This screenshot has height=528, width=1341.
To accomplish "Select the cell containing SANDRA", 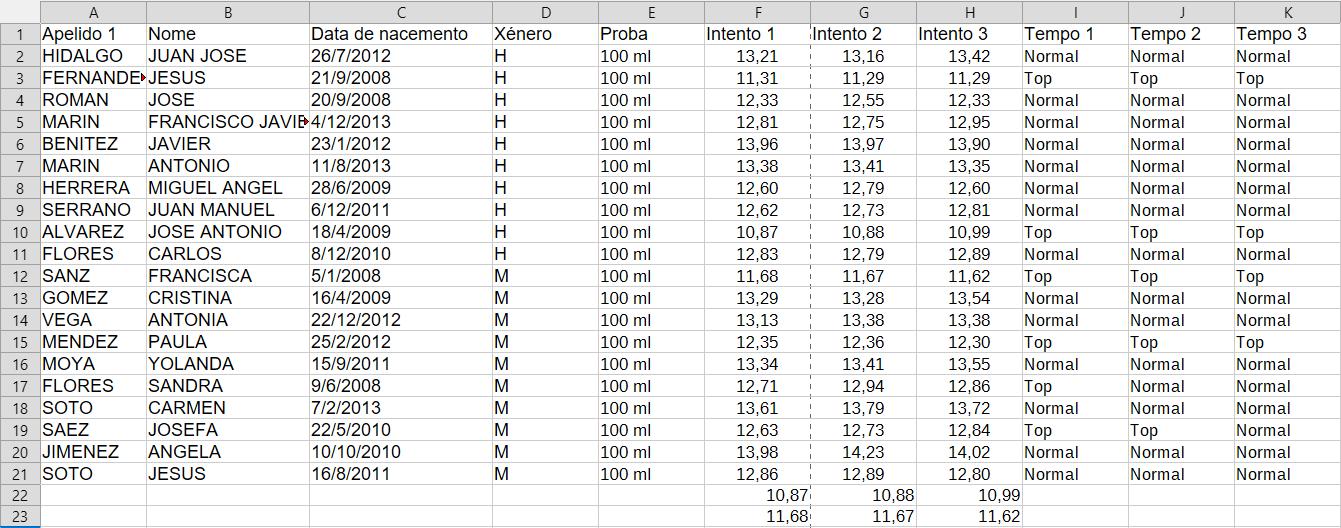I will (x=228, y=386).
